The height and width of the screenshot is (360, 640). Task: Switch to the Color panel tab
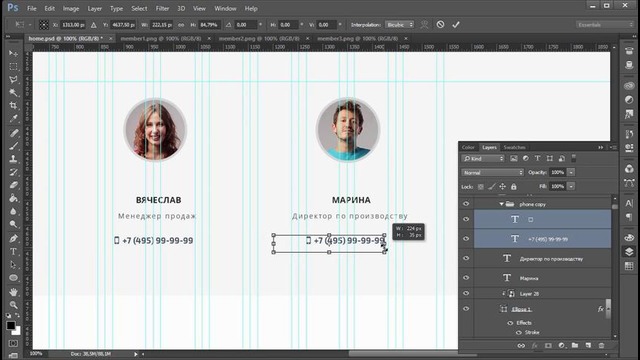click(468, 147)
